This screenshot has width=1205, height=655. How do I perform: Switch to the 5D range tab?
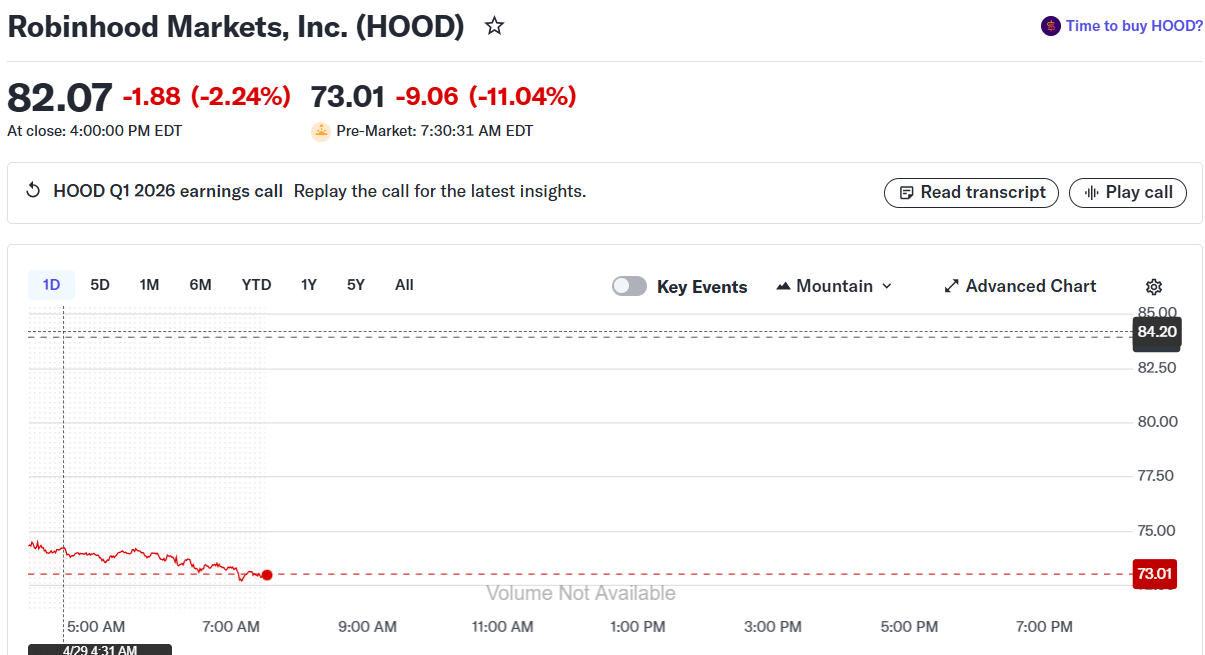point(100,285)
